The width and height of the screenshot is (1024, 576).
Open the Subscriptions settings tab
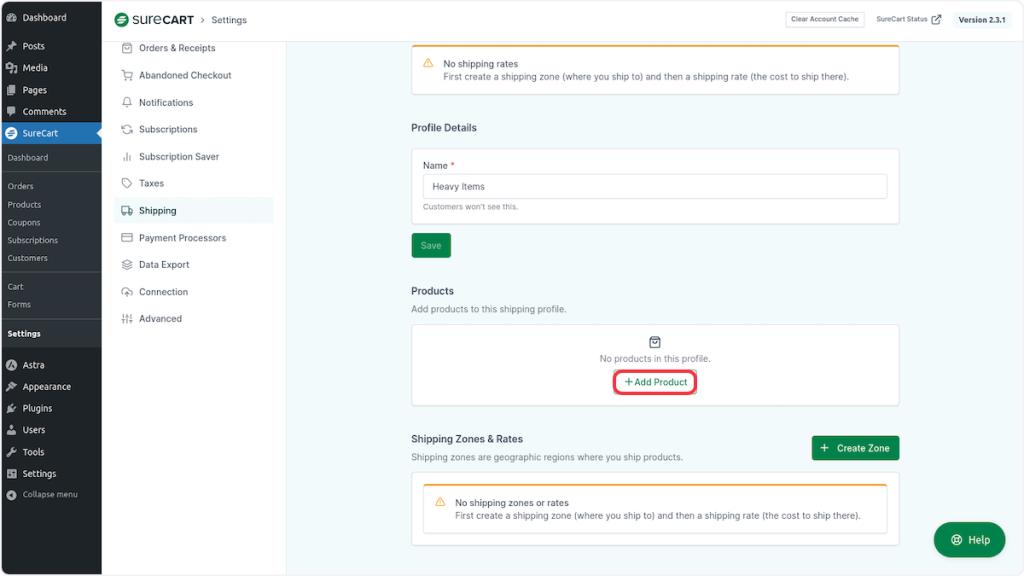168,130
